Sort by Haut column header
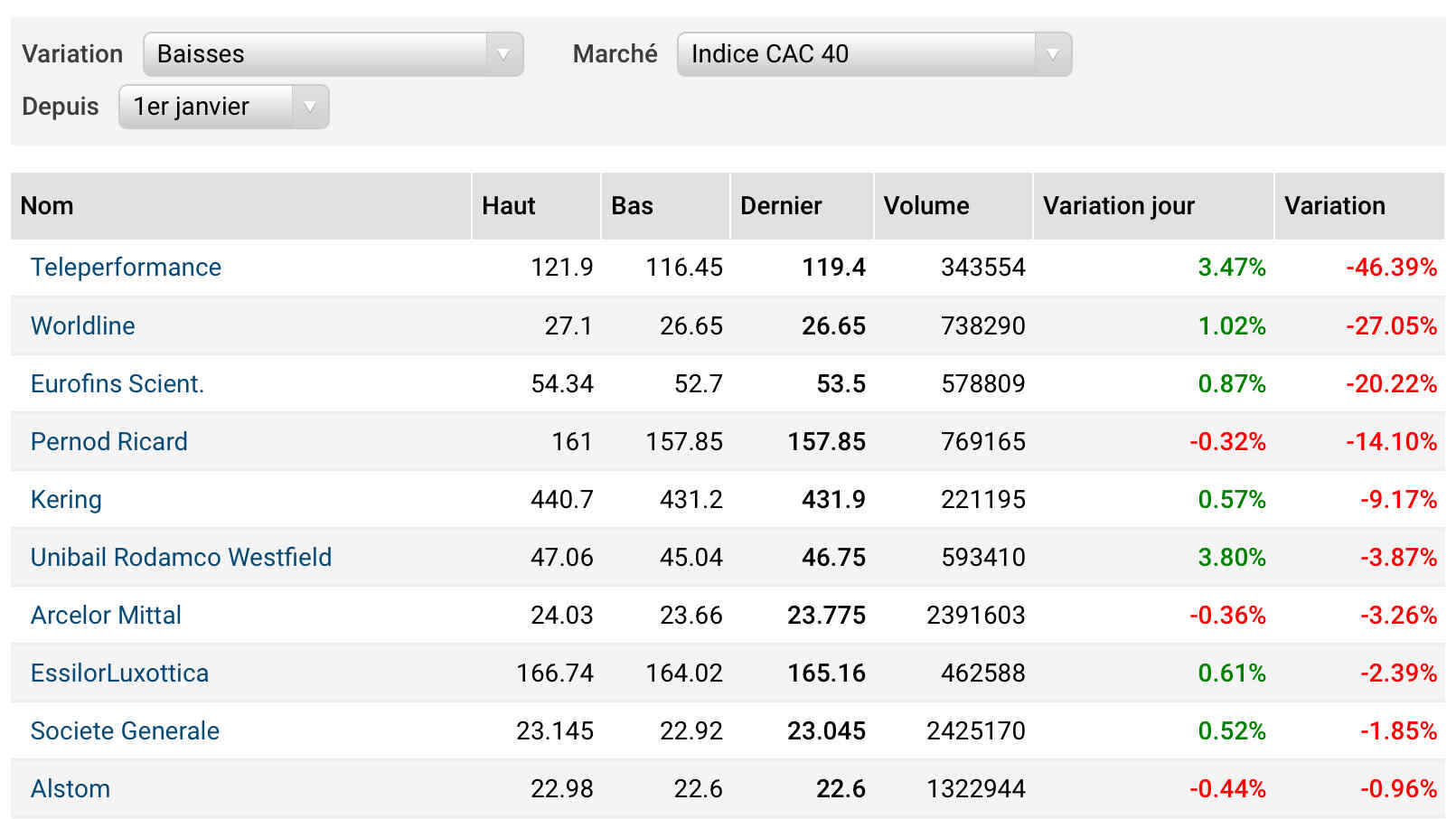 (x=508, y=206)
